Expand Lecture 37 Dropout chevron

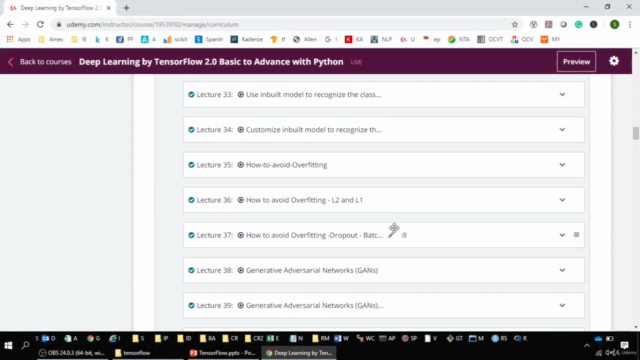click(562, 235)
